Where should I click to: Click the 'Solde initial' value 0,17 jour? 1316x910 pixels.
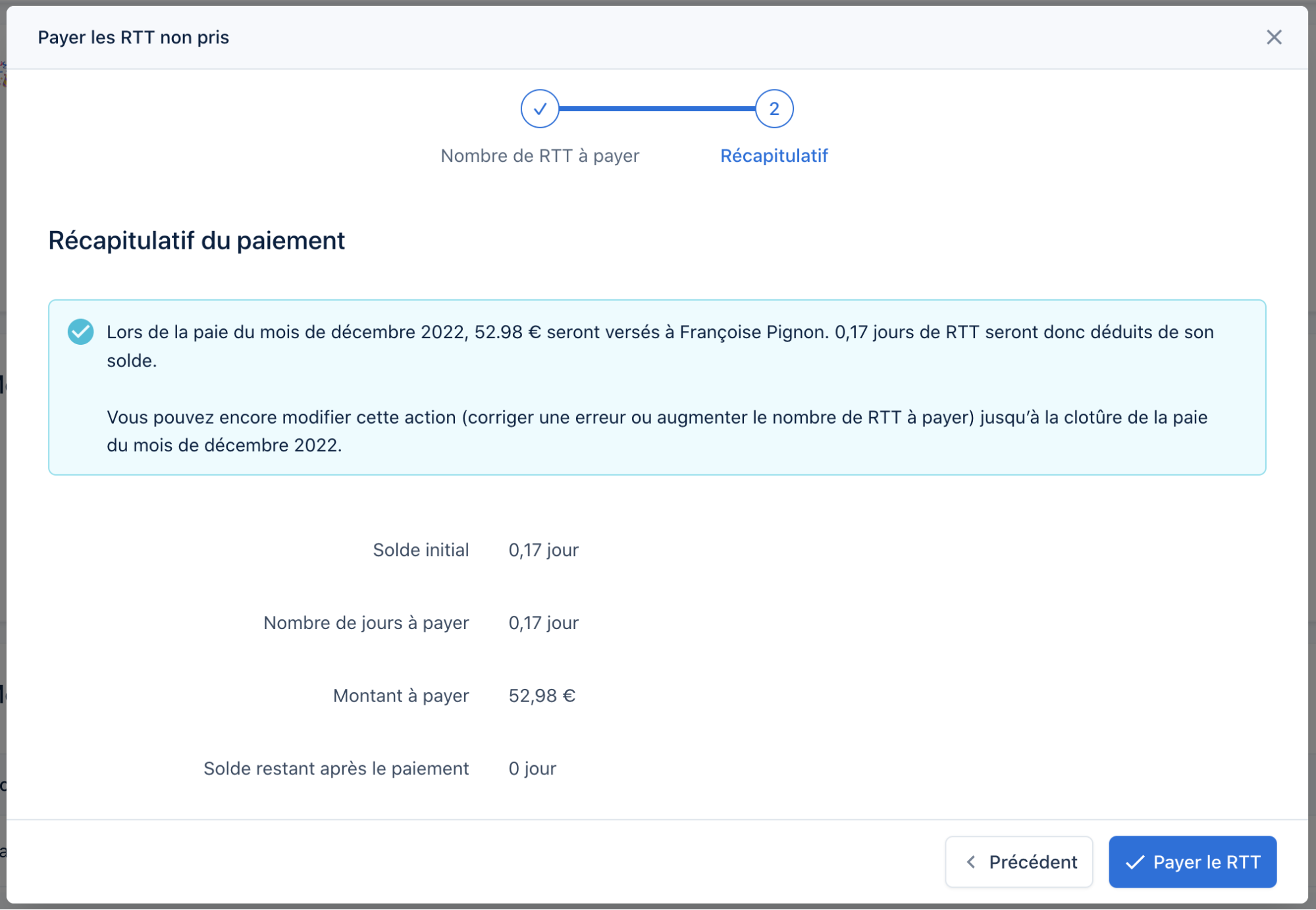pyautogui.click(x=543, y=550)
